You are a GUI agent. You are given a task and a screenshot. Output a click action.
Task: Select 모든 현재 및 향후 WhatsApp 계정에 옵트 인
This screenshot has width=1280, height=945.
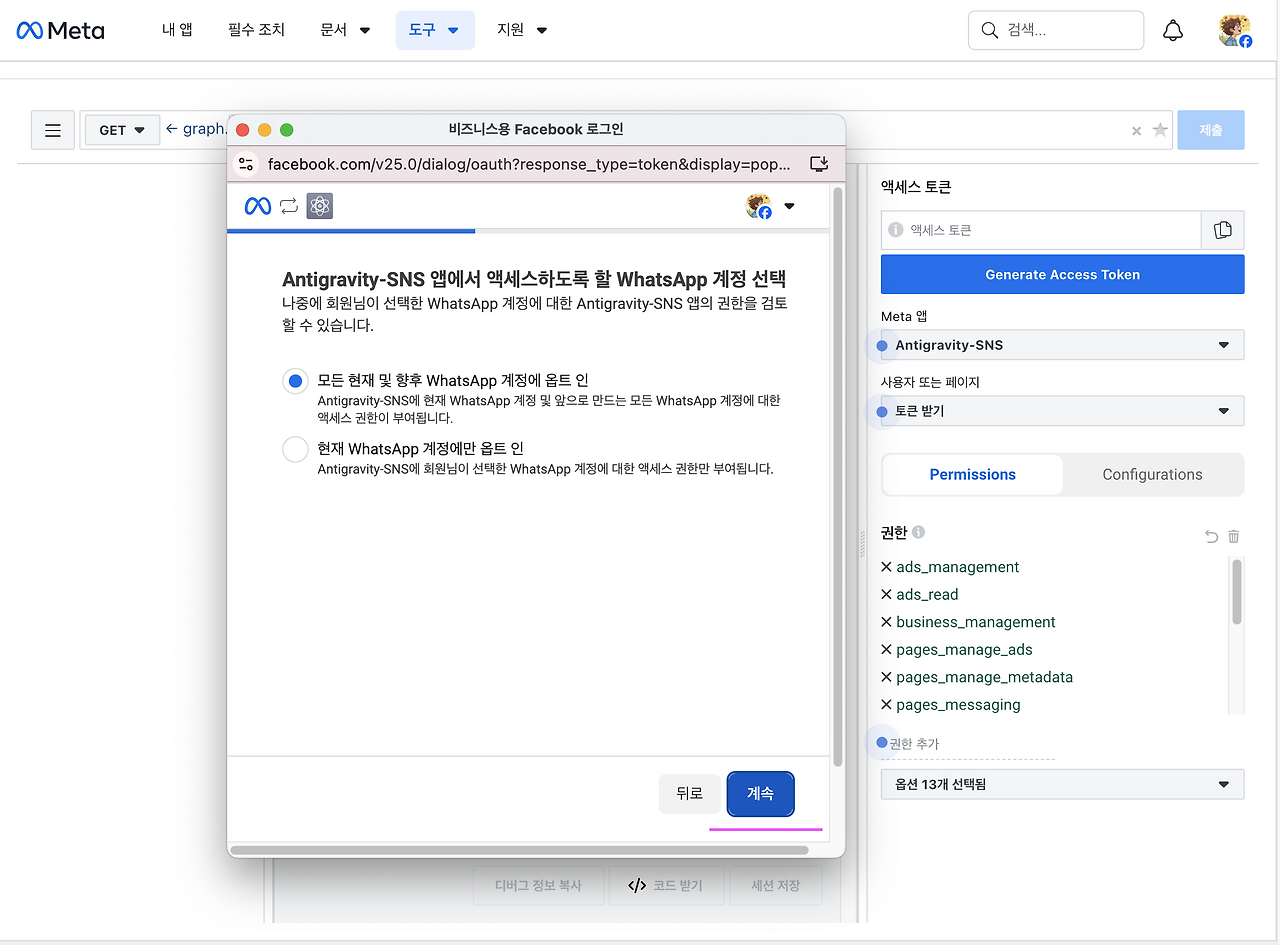295,381
